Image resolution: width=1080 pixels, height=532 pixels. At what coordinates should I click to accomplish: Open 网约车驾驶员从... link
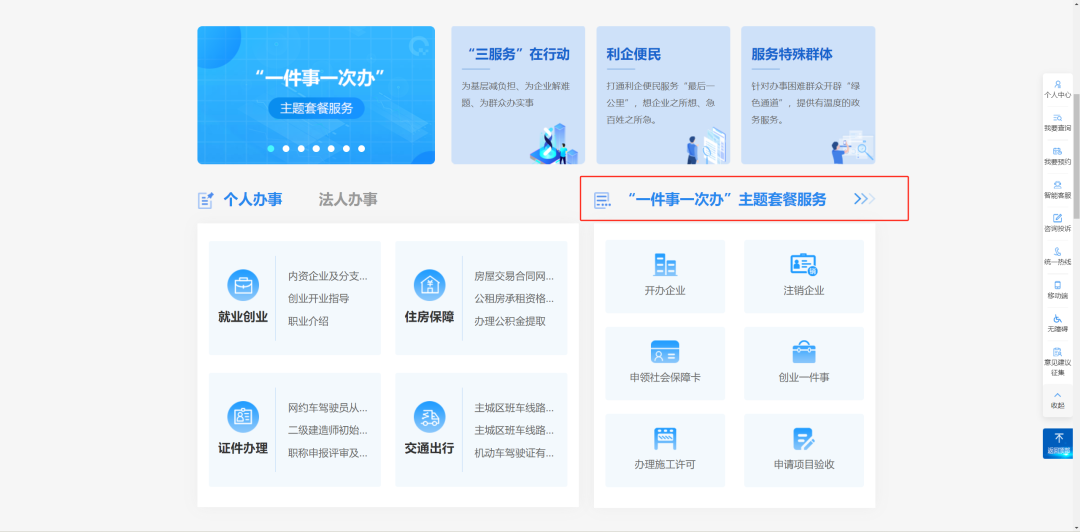coord(328,408)
